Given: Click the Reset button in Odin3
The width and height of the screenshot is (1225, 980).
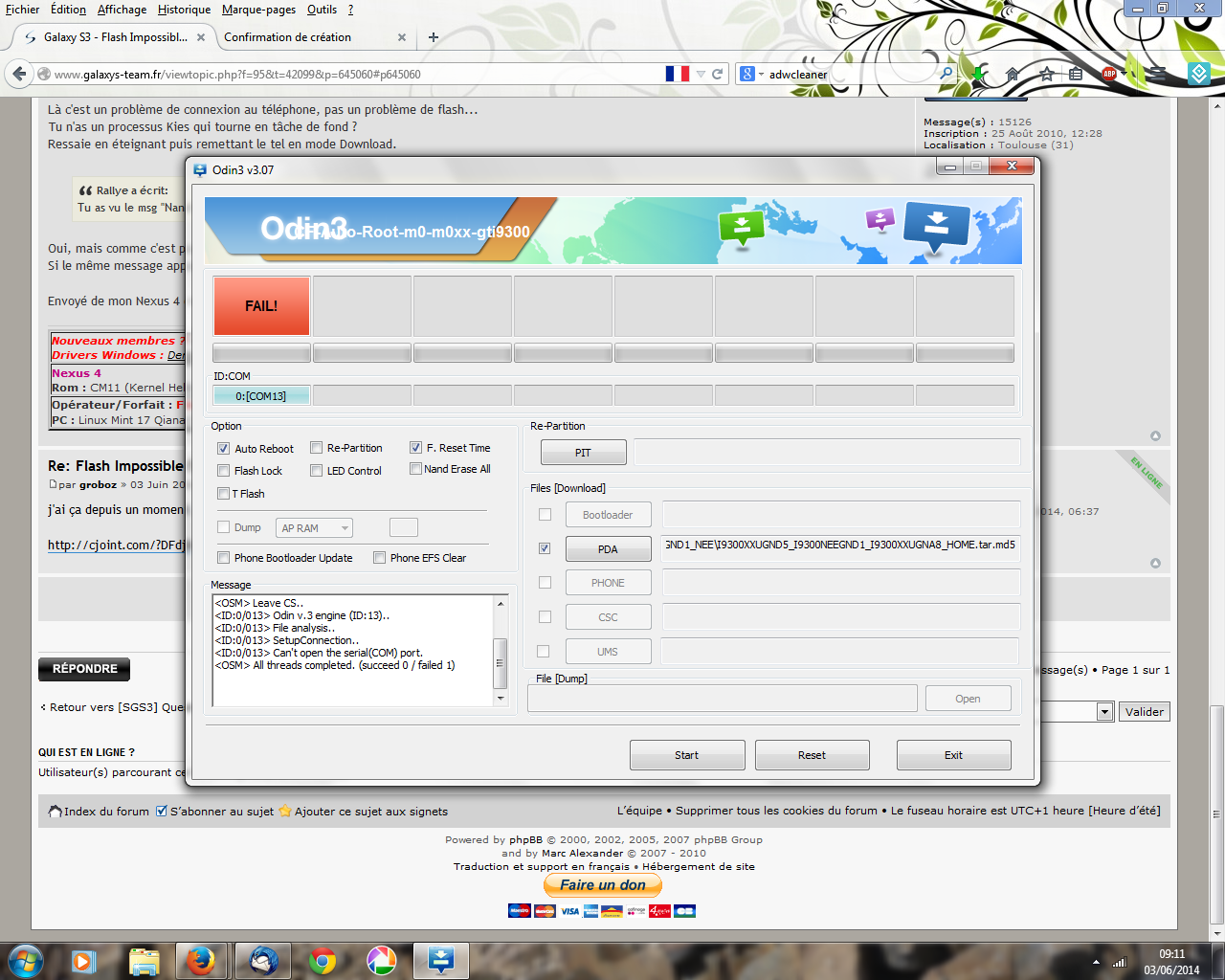Looking at the screenshot, I should (812, 755).
